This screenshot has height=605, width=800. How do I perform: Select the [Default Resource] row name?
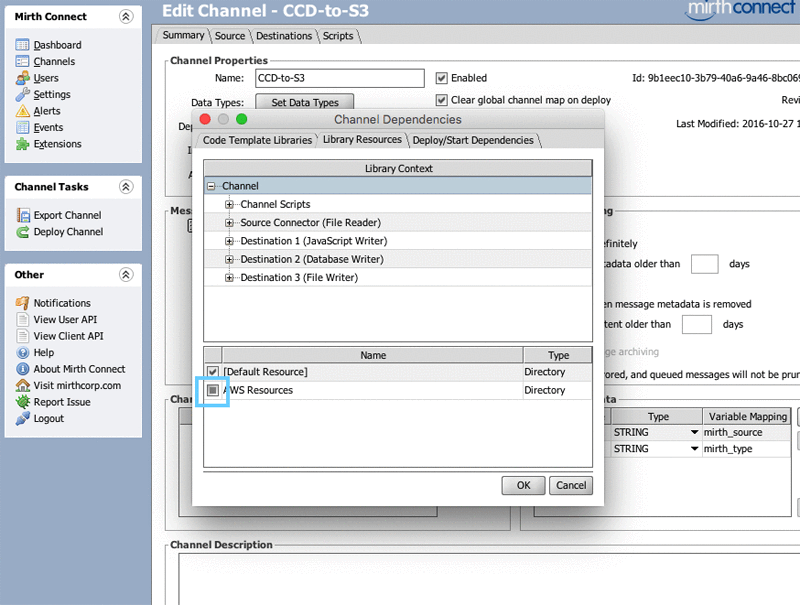pyautogui.click(x=372, y=372)
